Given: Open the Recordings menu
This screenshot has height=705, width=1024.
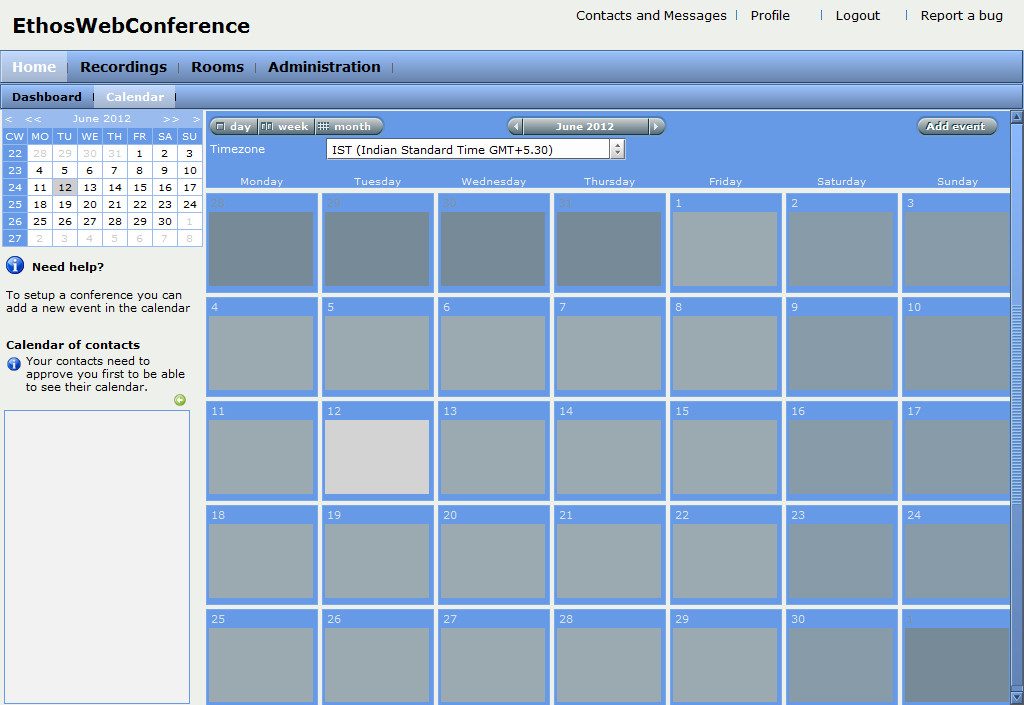Looking at the screenshot, I should tap(123, 67).
